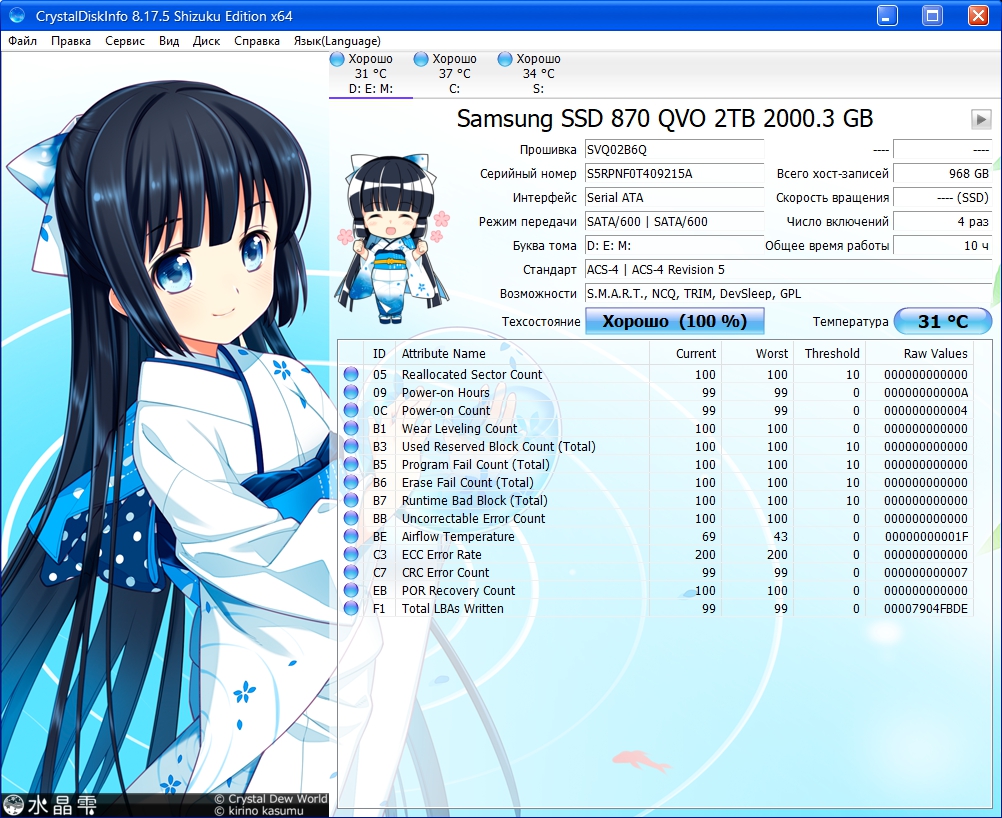Screen dimensions: 1002x818
Task: Click the ID column header
Action: (379, 353)
